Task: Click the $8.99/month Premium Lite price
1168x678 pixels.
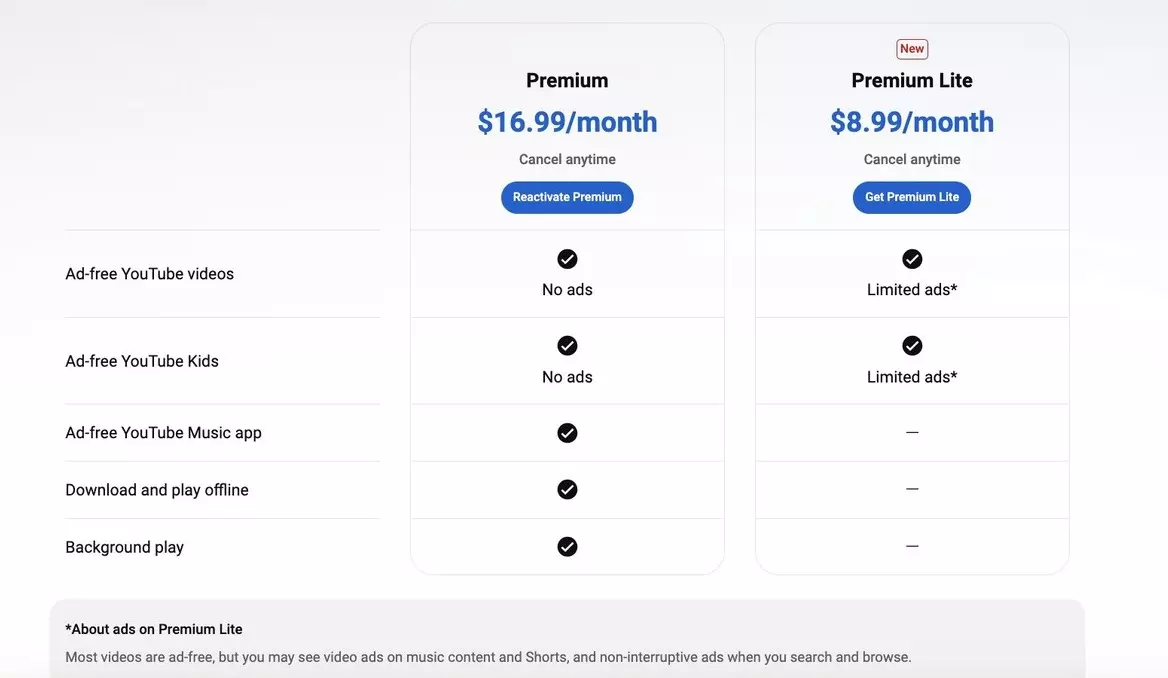Action: click(912, 122)
